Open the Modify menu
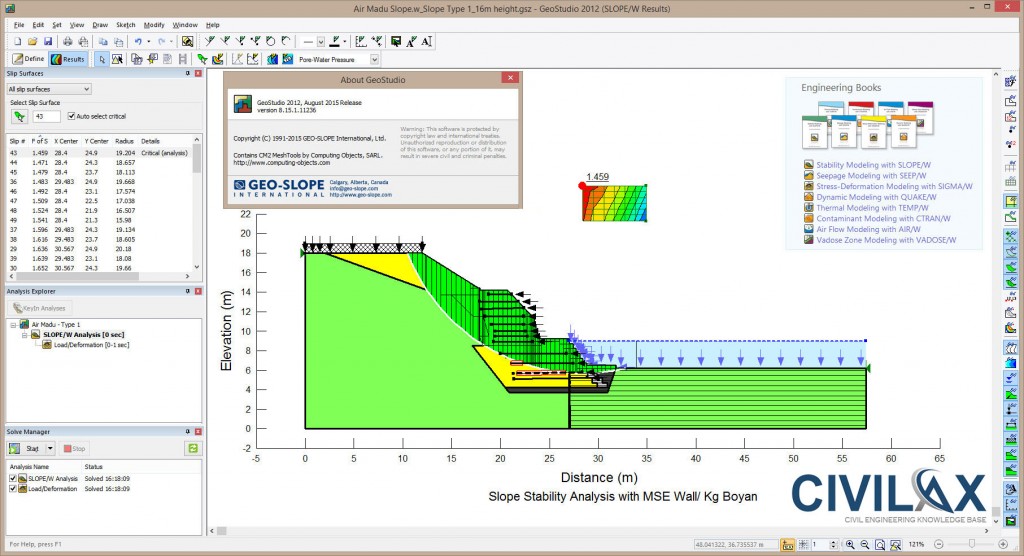This screenshot has height=556, width=1024. coord(154,25)
